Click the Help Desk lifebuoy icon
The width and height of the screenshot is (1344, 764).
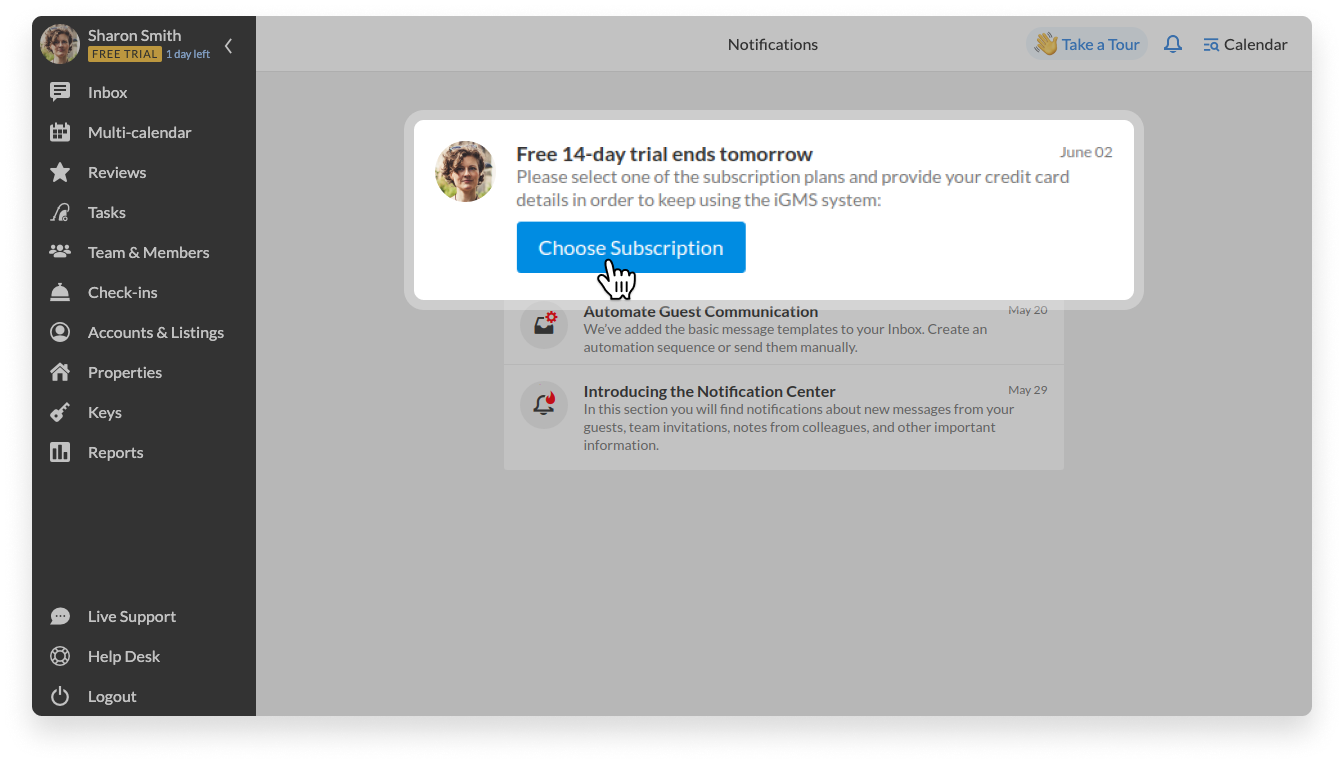pos(60,656)
